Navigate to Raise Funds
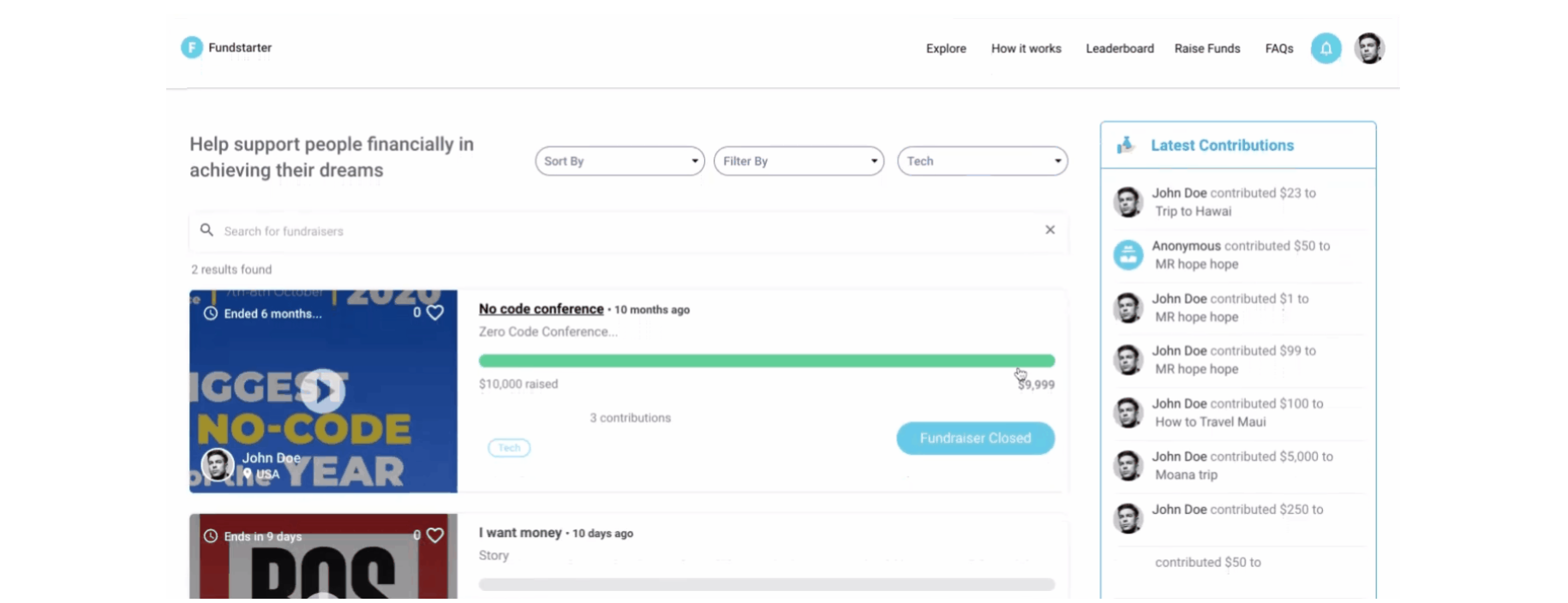Image resolution: width=1568 pixels, height=603 pixels. point(1206,49)
